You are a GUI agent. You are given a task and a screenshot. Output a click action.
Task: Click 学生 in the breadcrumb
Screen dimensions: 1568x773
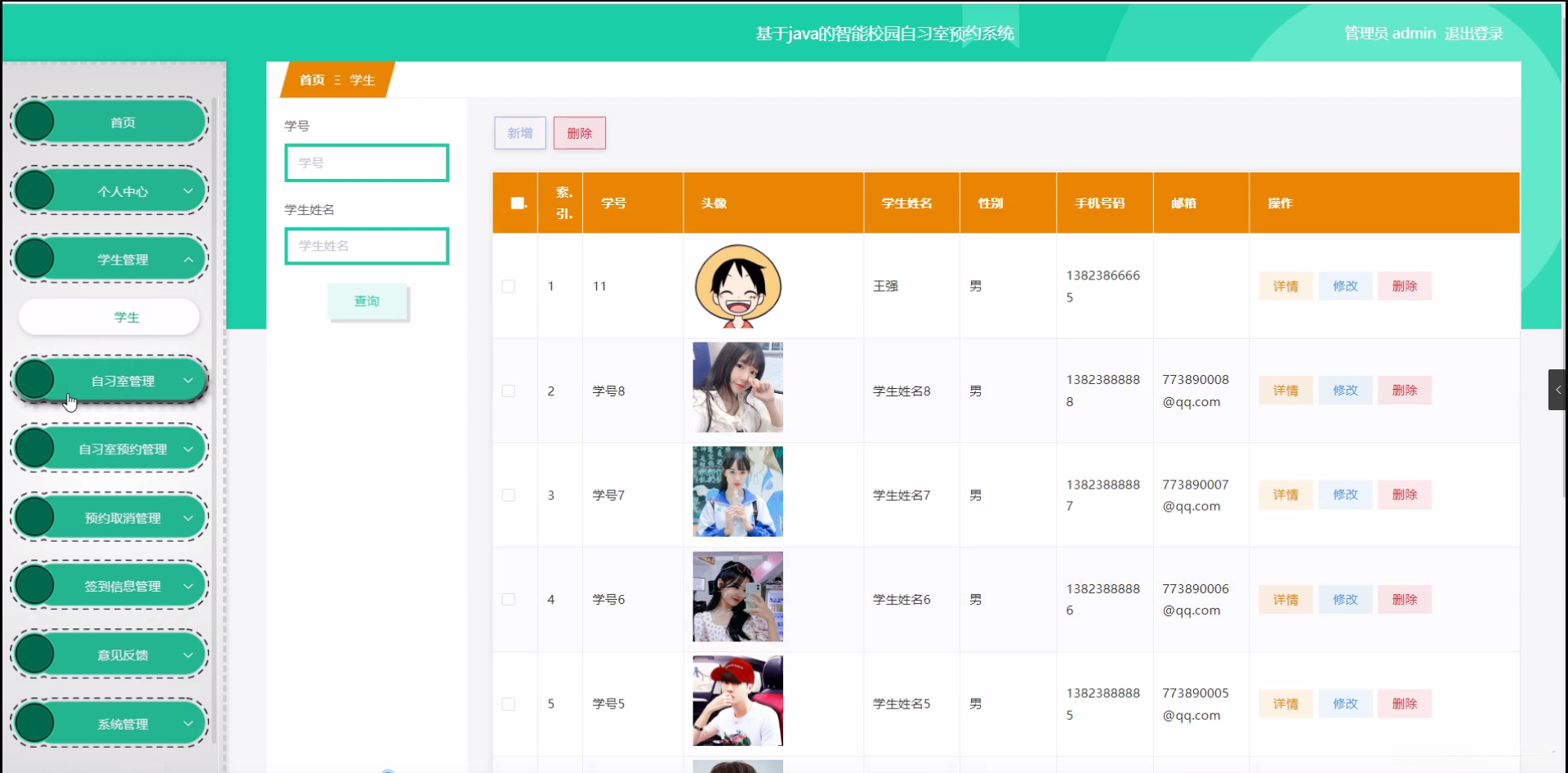(x=363, y=80)
